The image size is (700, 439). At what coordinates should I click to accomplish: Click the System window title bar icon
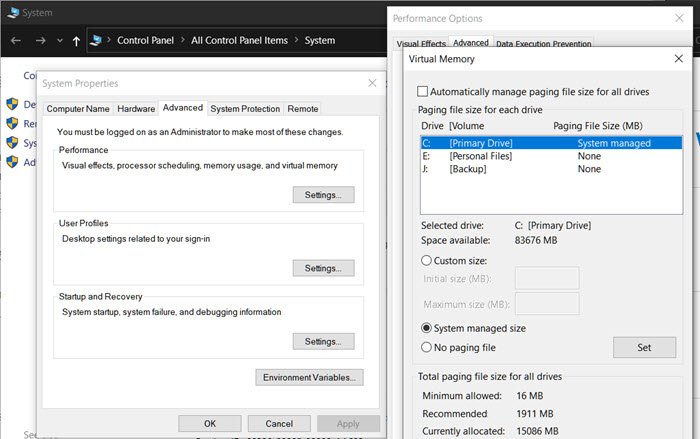tap(10, 13)
